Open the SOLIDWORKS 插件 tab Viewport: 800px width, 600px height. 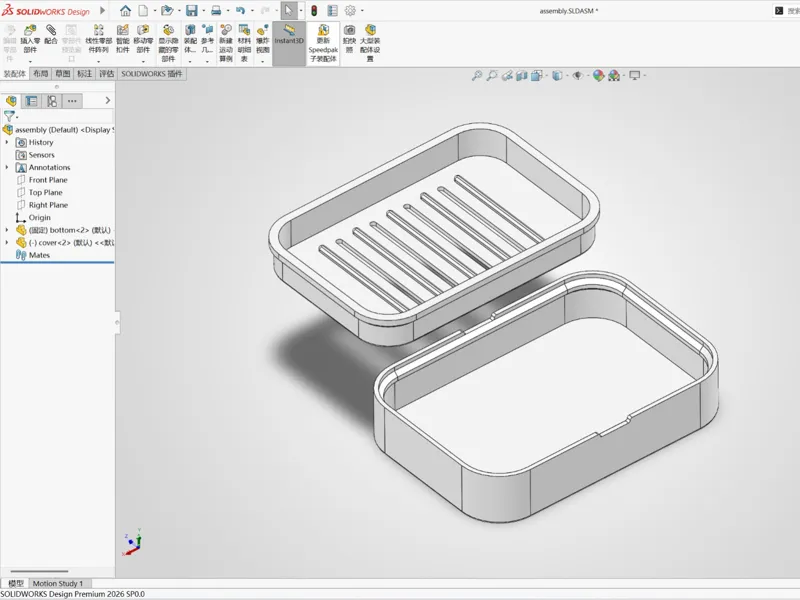pyautogui.click(x=152, y=74)
